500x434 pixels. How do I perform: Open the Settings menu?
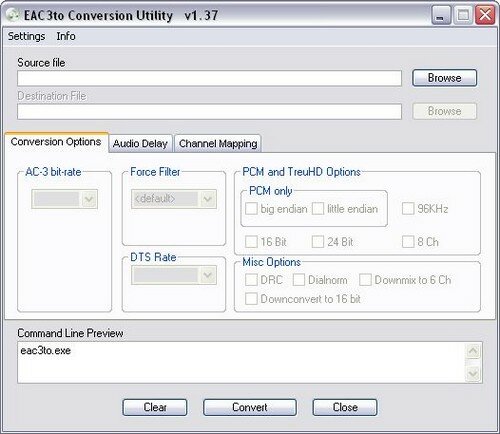(26, 36)
